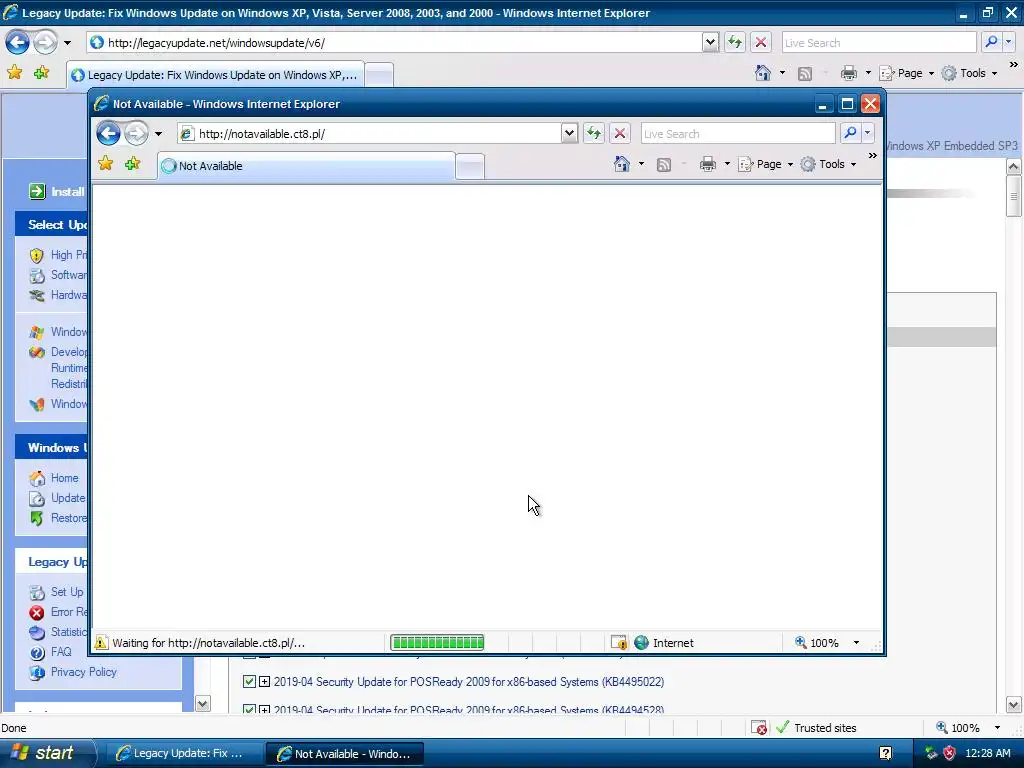Open Home link in Windows Update sidebar

pyautogui.click(x=65, y=478)
